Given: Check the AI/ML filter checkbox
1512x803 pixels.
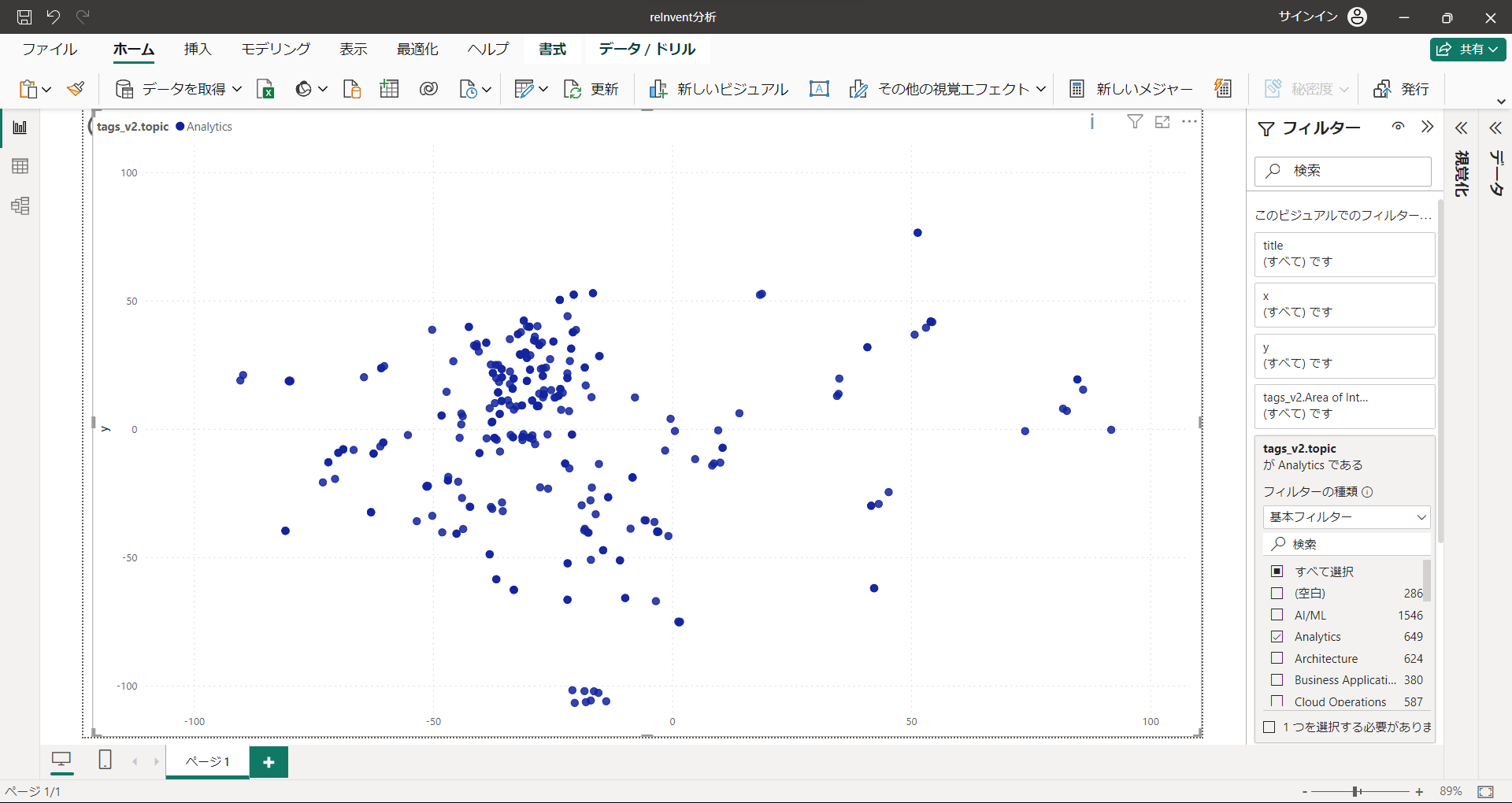Looking at the screenshot, I should [x=1277, y=615].
